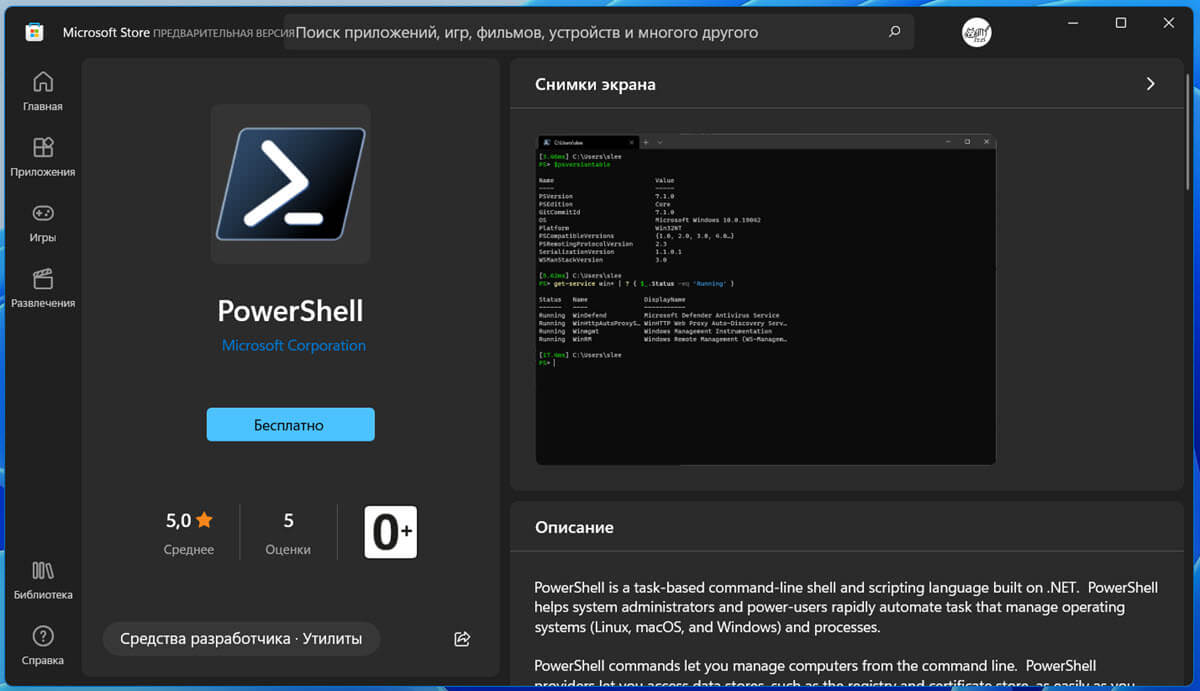
Task: Close the Microsoft Store window
Action: click(1170, 23)
